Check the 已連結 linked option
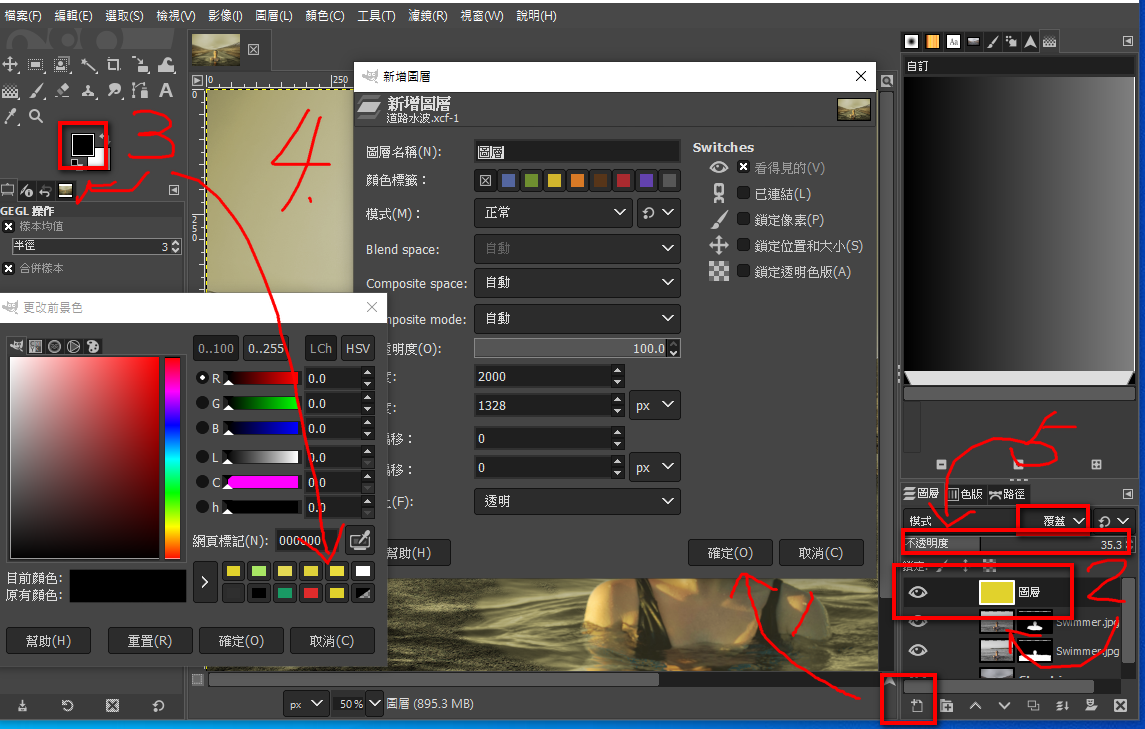1145x729 pixels. (743, 194)
